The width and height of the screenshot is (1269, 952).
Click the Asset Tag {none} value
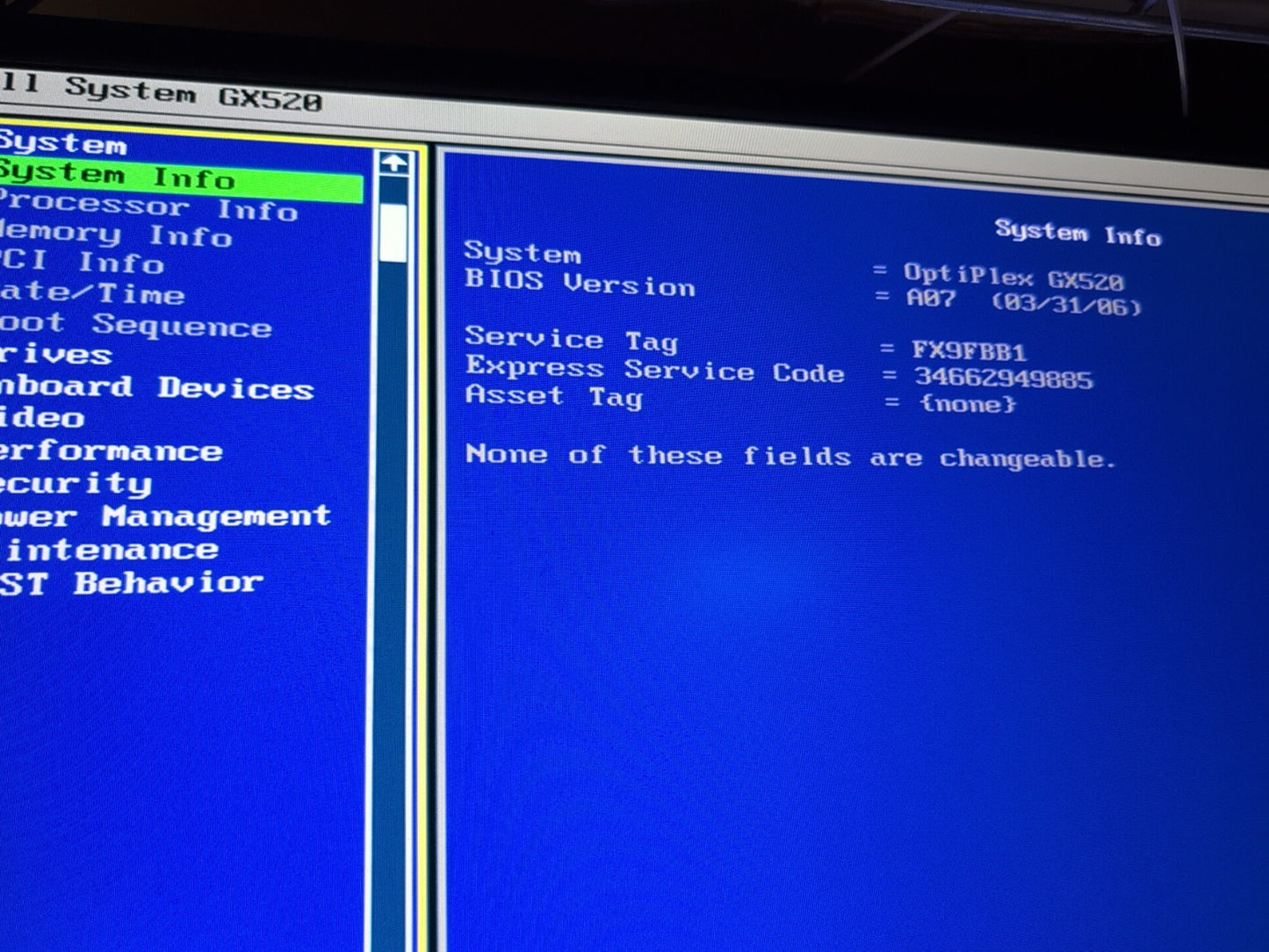[968, 404]
